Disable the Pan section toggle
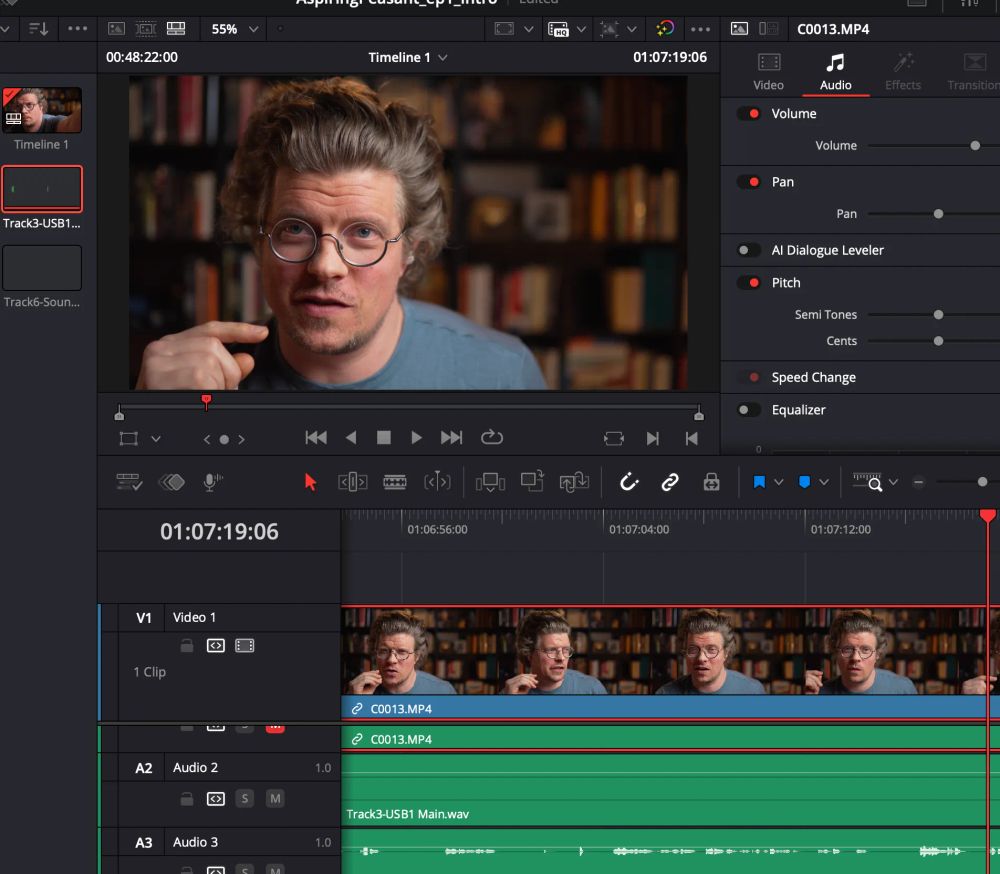This screenshot has height=874, width=1000. tap(749, 182)
